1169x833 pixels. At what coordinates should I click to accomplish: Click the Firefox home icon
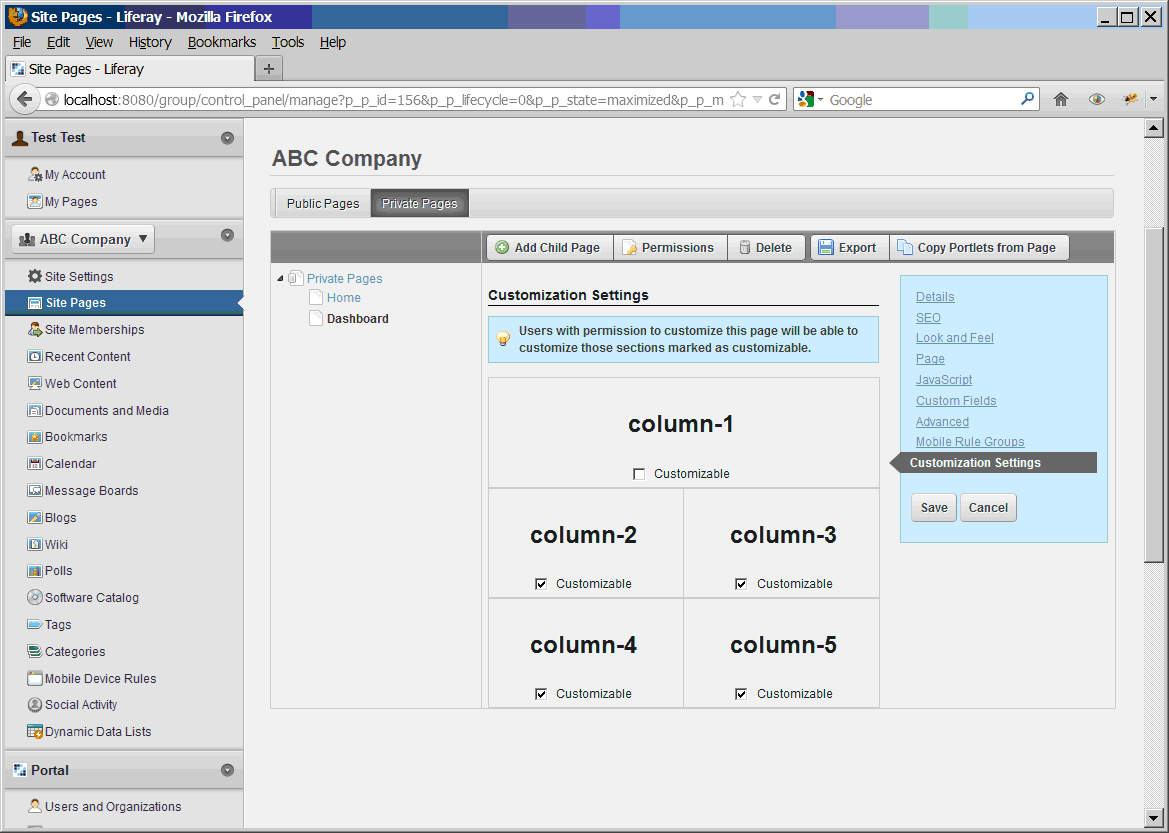click(x=1061, y=100)
